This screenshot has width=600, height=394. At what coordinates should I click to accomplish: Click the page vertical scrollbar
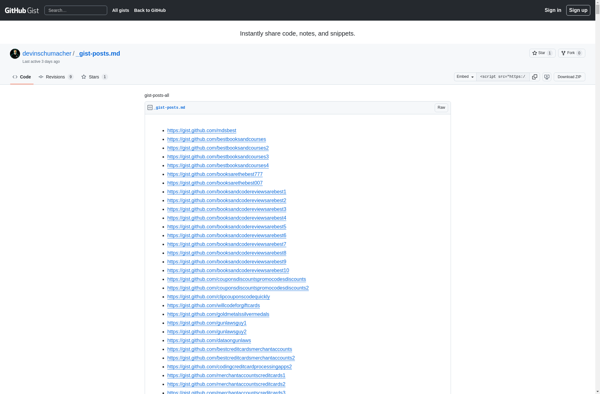597,197
